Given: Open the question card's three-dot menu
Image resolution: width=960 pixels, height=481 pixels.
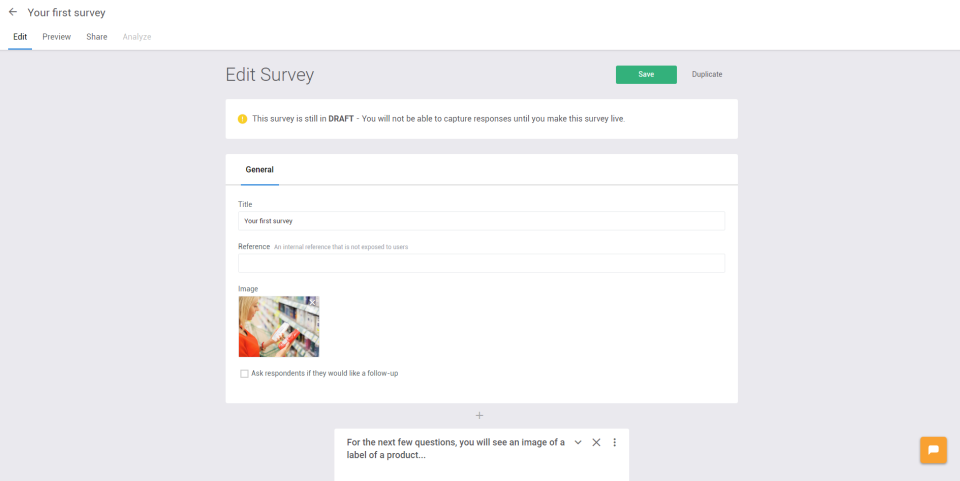Looking at the screenshot, I should (x=614, y=442).
